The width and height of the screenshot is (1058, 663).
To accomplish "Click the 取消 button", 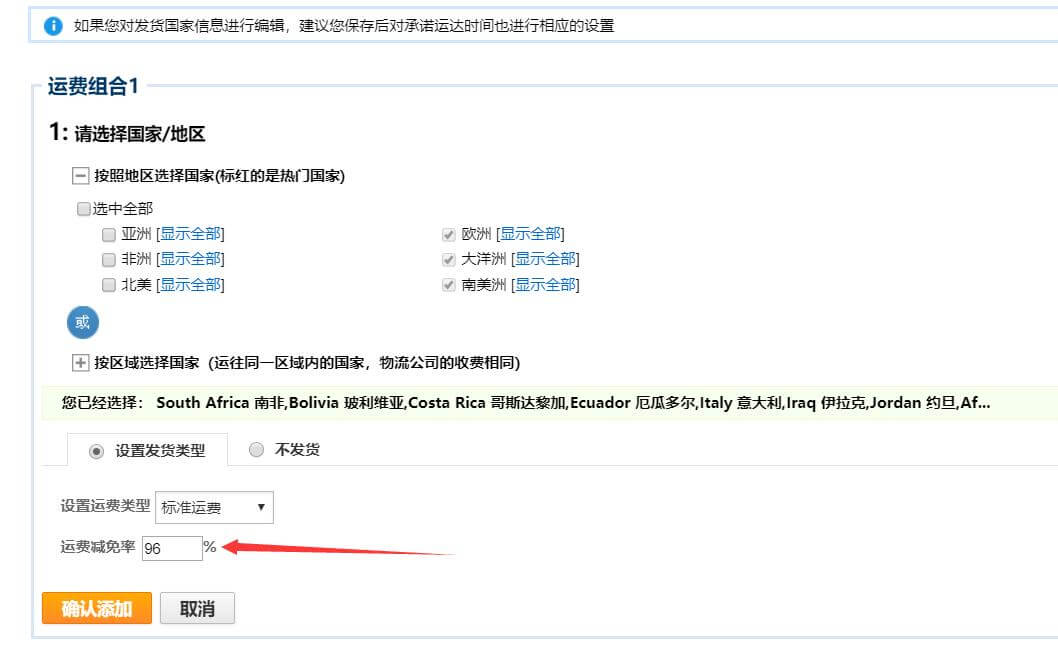I will point(197,608).
